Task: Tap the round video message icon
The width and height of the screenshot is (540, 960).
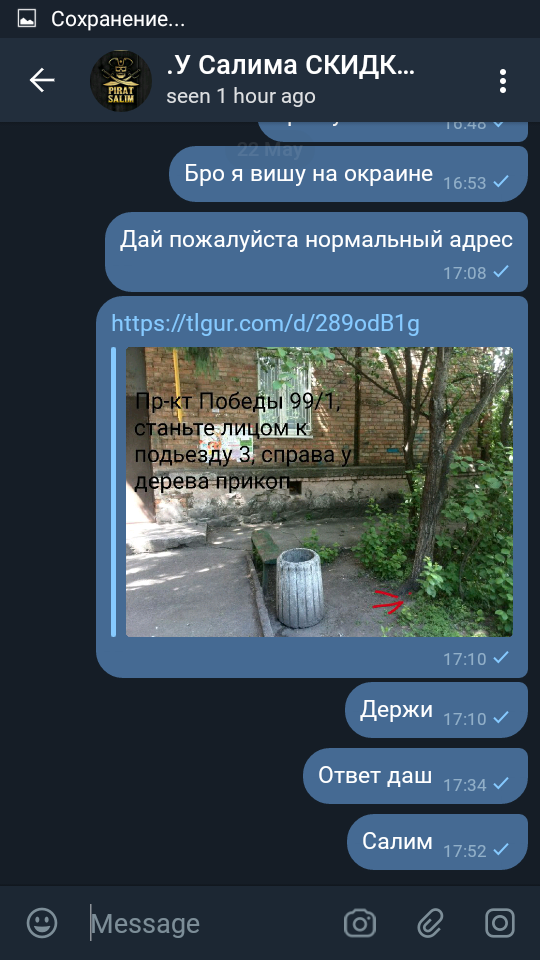Action: [x=500, y=923]
